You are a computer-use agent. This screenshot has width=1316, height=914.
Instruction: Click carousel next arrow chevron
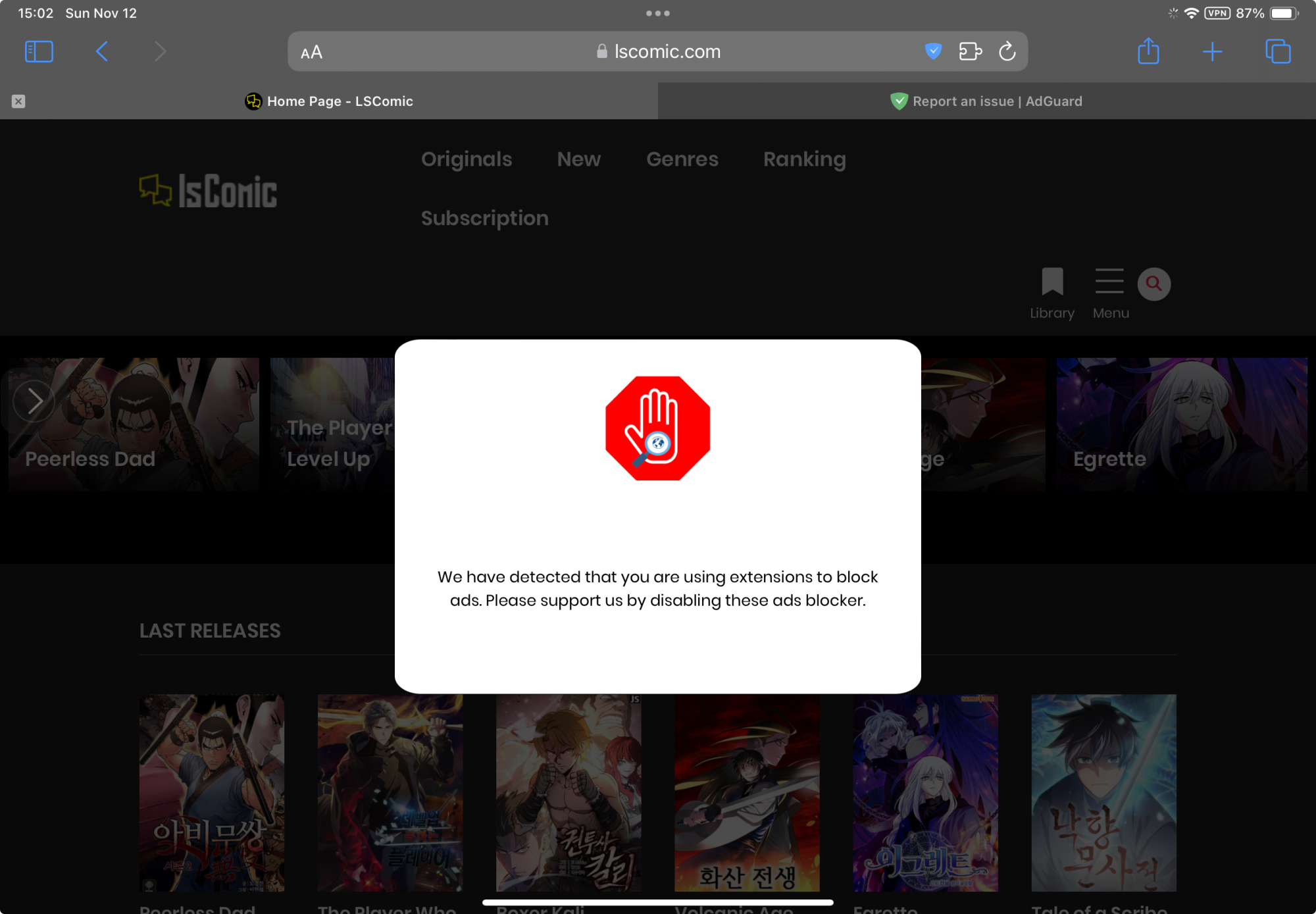point(34,401)
